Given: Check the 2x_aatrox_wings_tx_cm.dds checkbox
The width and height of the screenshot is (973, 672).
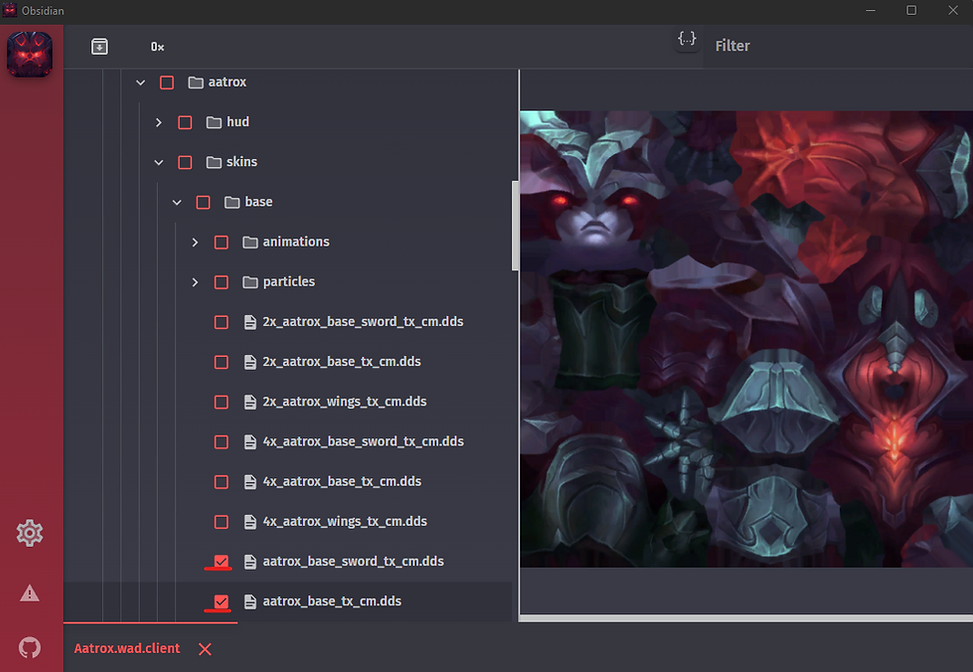Looking at the screenshot, I should pos(221,402).
